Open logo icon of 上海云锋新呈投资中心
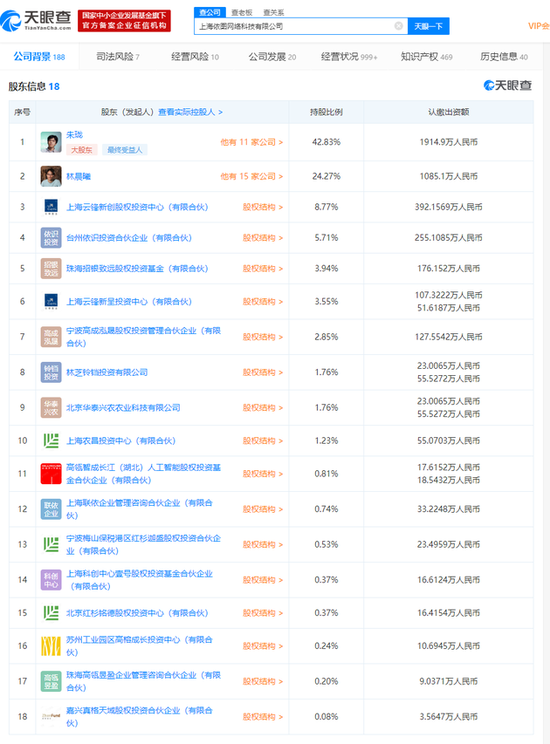The width and height of the screenshot is (550, 744). click(51, 301)
